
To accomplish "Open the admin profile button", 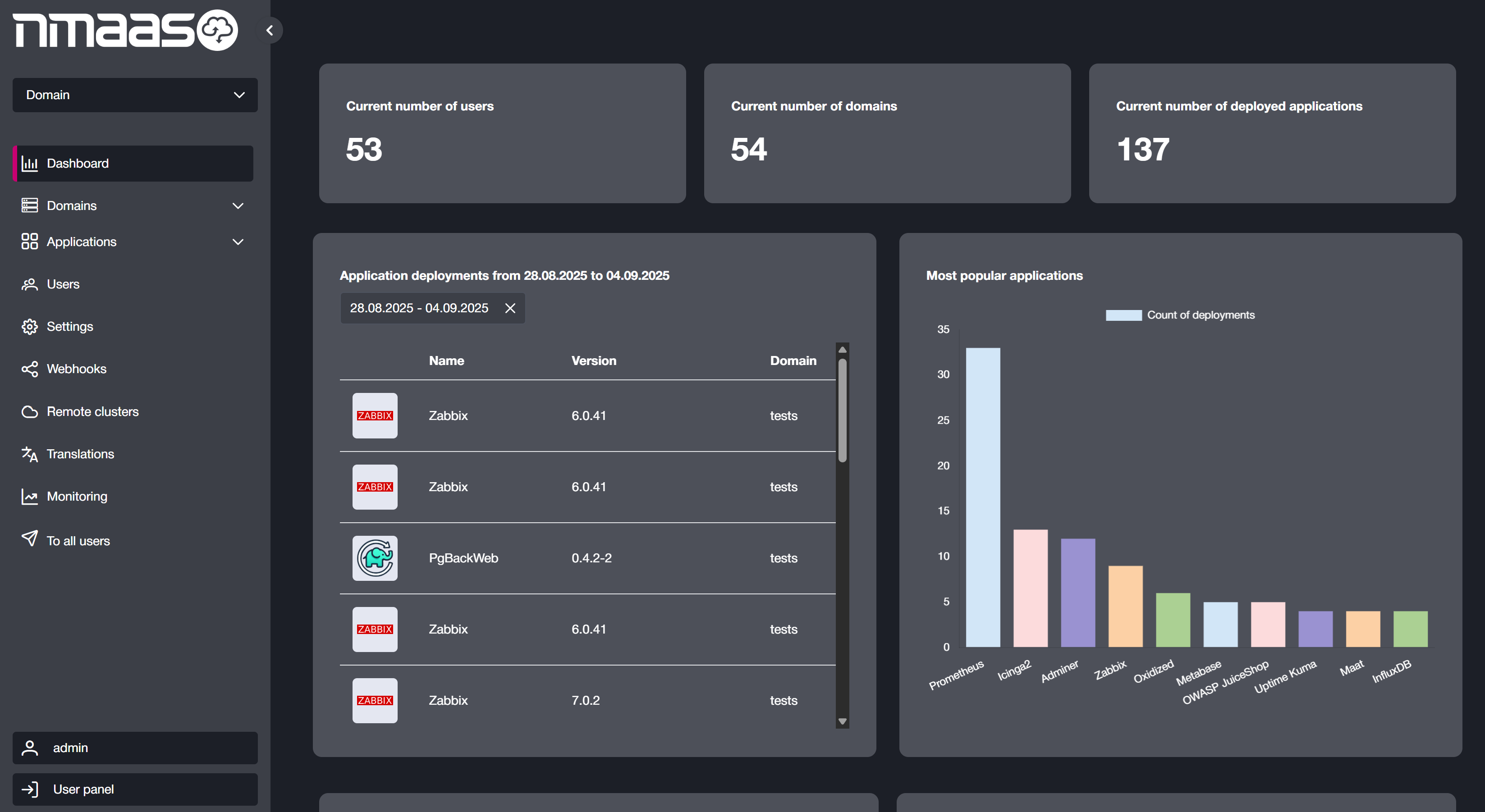I will [135, 748].
